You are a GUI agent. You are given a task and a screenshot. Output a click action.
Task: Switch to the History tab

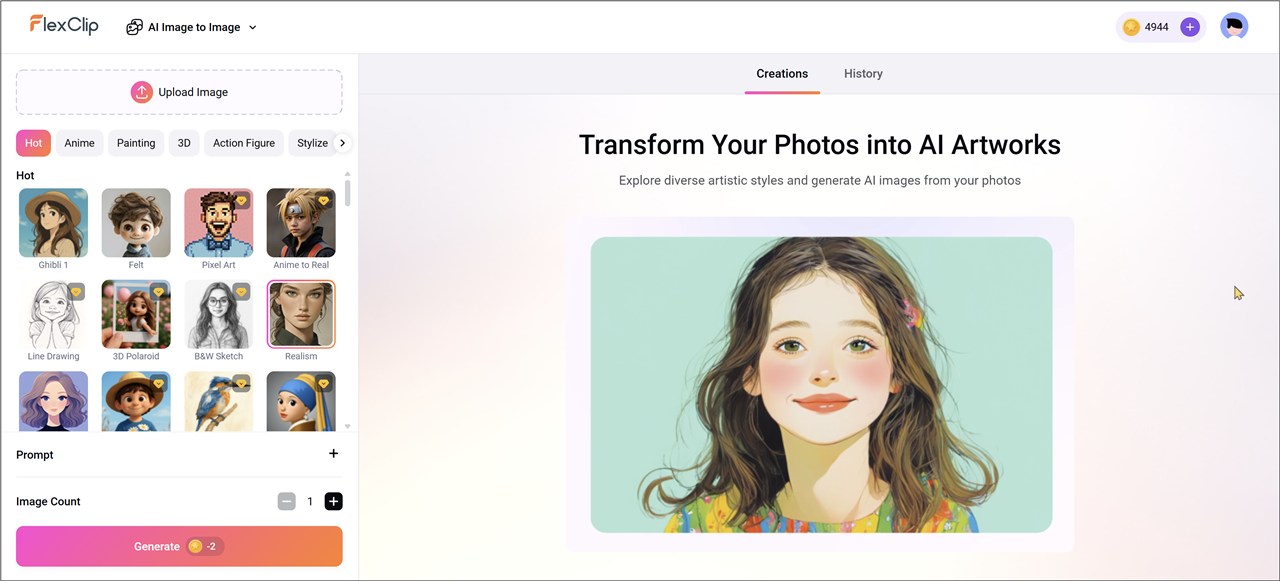[862, 74]
